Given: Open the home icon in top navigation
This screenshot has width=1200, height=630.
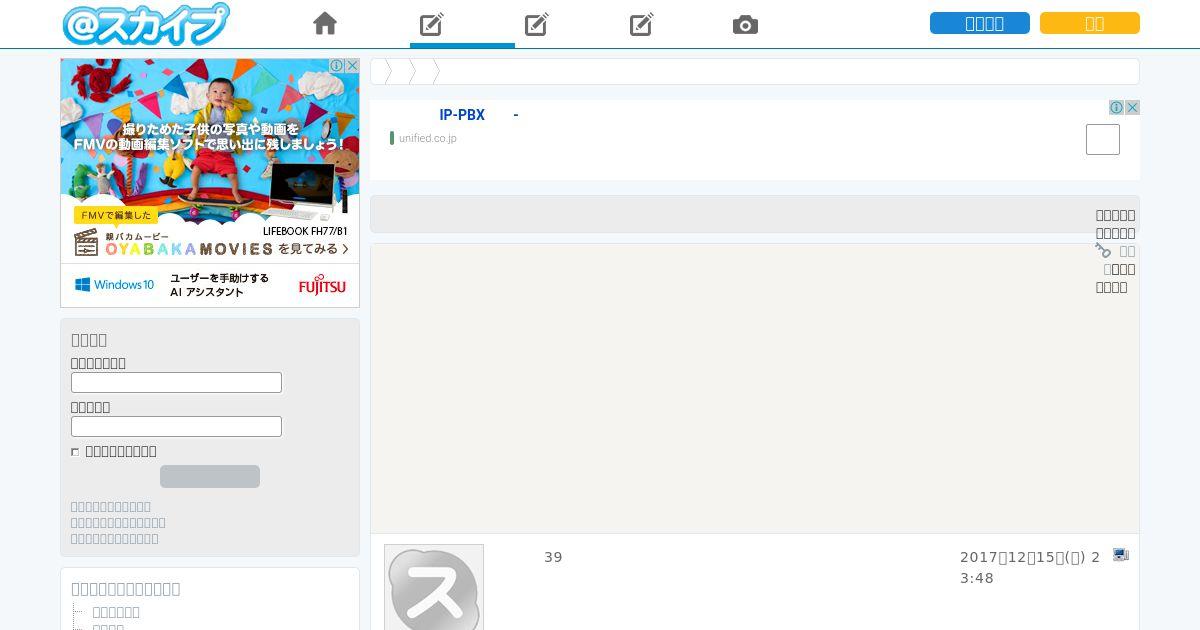Looking at the screenshot, I should tap(325, 24).
